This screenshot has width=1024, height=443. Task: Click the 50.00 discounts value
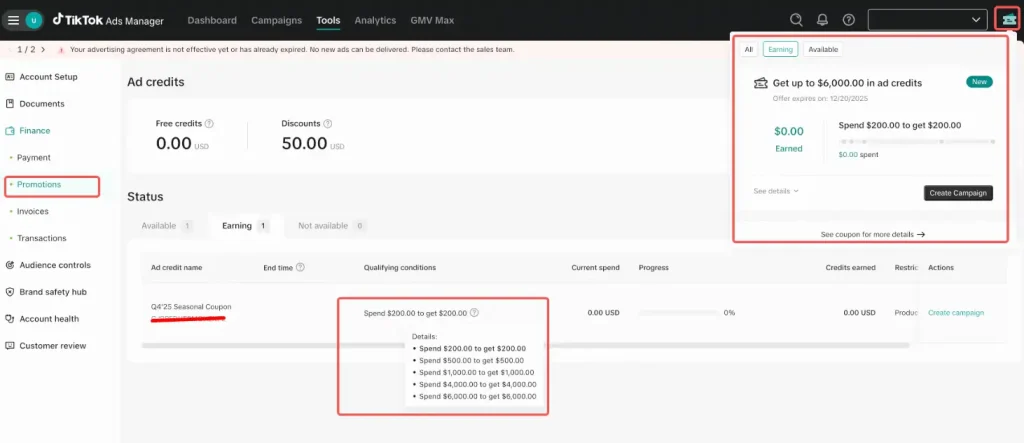[304, 143]
